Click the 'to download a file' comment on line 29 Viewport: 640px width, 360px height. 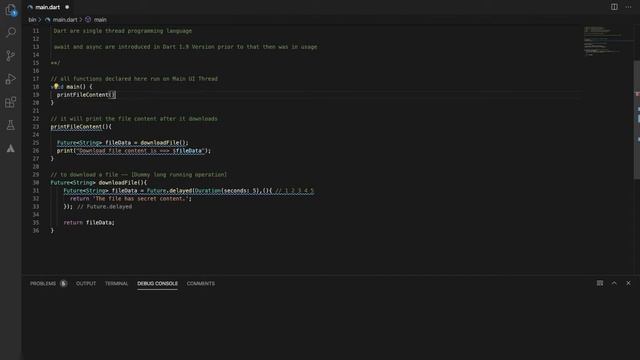pos(139,174)
